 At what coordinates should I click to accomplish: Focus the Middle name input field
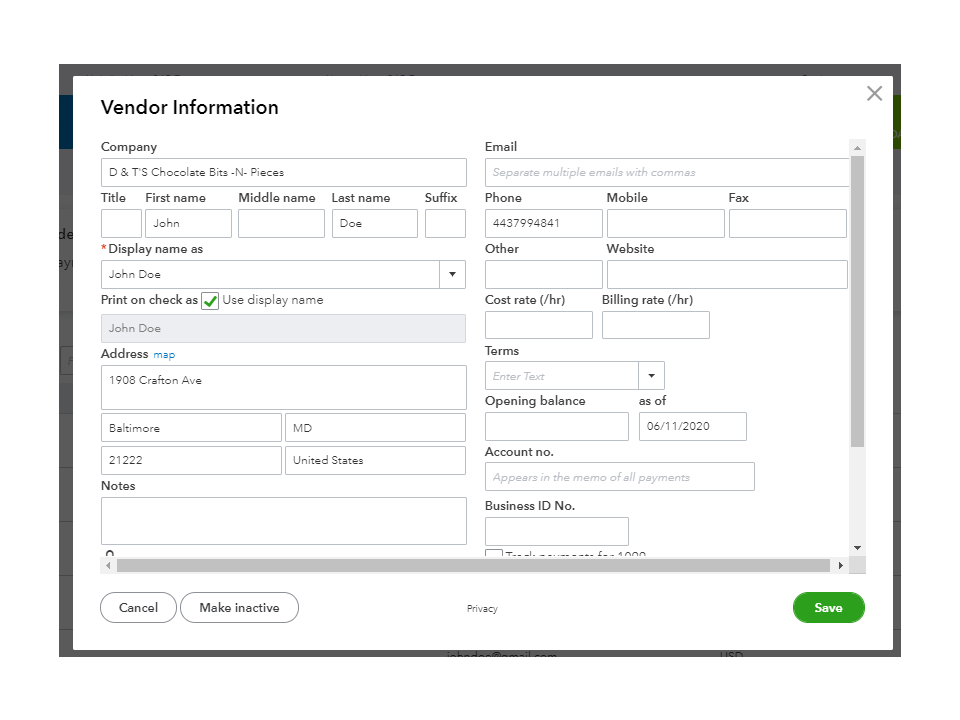(281, 223)
